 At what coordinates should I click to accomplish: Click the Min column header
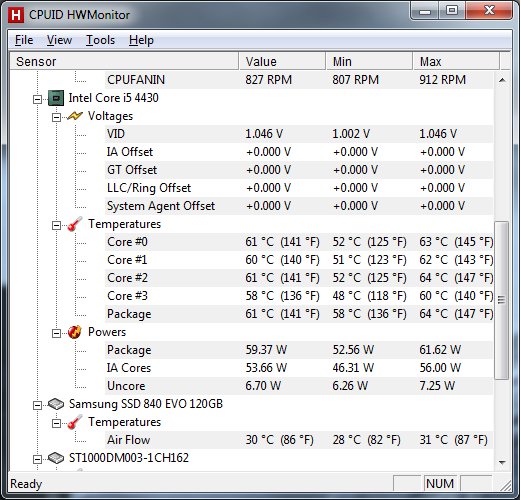point(369,61)
